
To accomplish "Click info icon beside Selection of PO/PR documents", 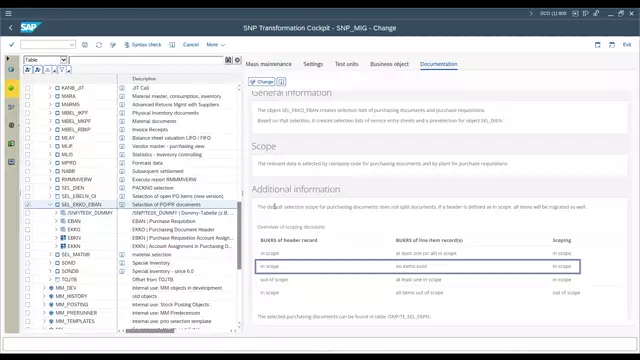I will [x=122, y=204].
